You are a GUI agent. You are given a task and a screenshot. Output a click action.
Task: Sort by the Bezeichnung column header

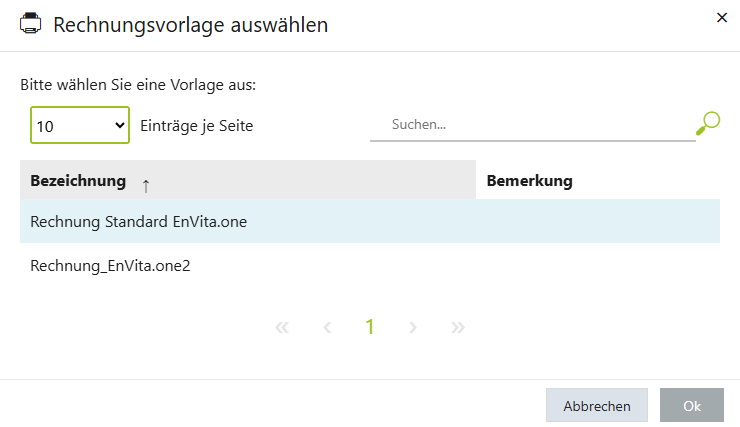tap(78, 181)
